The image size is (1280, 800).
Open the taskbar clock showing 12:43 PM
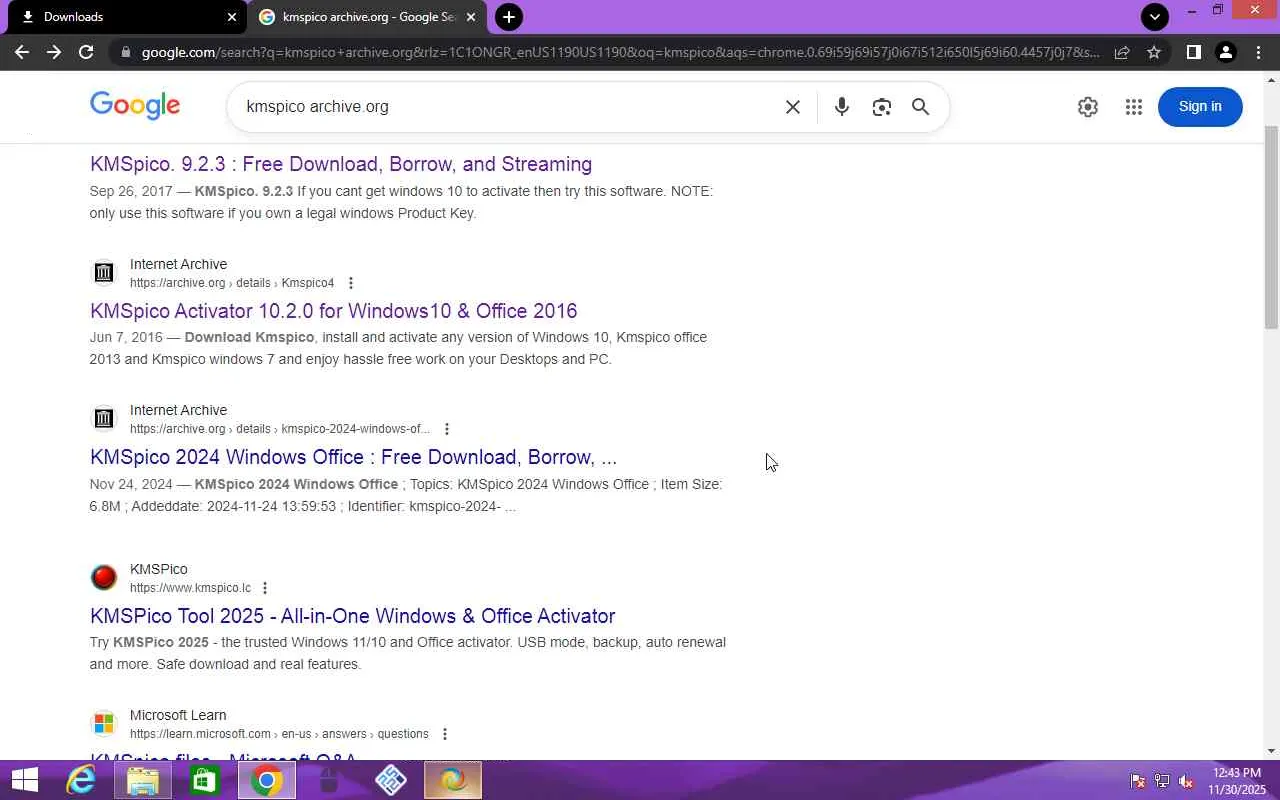(x=1237, y=781)
